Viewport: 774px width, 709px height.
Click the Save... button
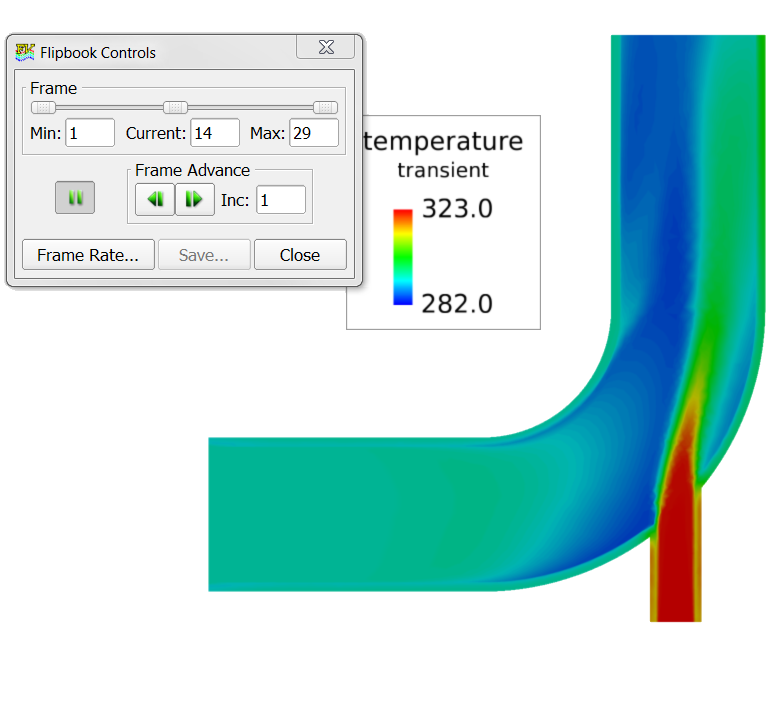[x=204, y=255]
